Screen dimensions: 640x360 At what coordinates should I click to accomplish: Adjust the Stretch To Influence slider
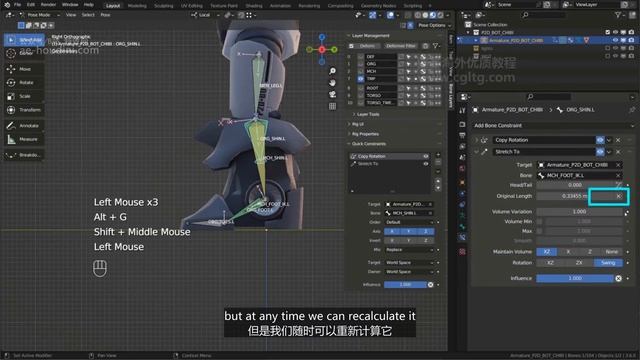pos(575,278)
